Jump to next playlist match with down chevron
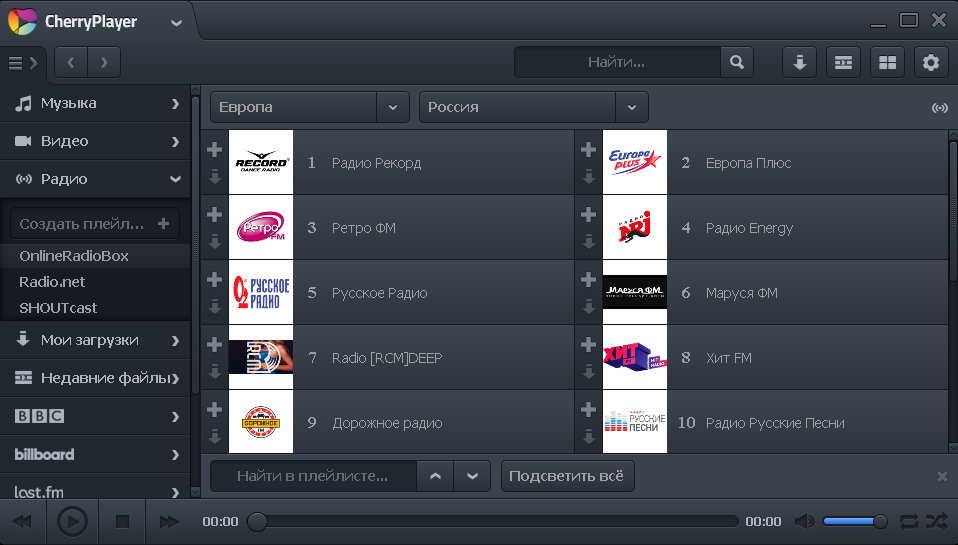The width and height of the screenshot is (958, 545). (472, 476)
